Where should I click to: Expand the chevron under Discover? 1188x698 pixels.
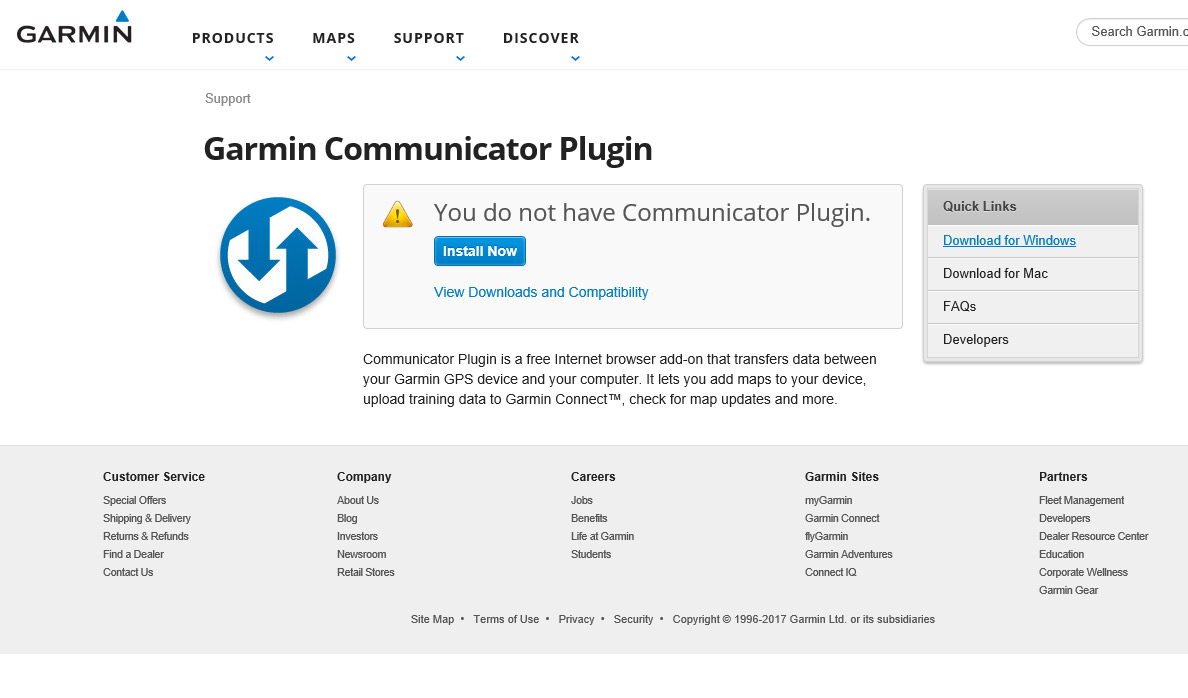[x=575, y=58]
